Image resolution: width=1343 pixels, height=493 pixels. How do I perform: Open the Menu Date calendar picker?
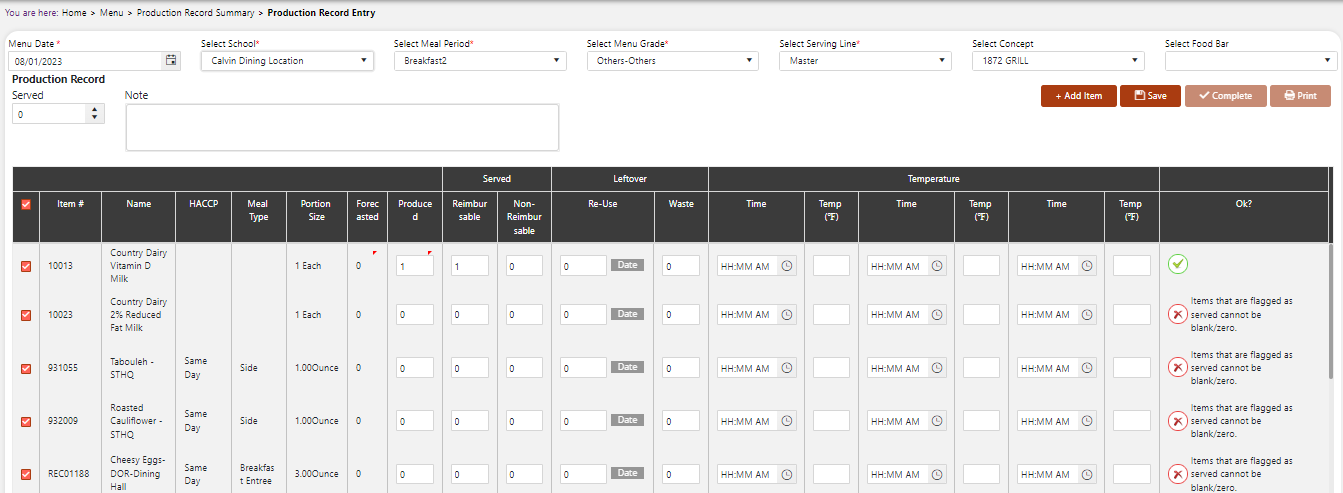171,61
